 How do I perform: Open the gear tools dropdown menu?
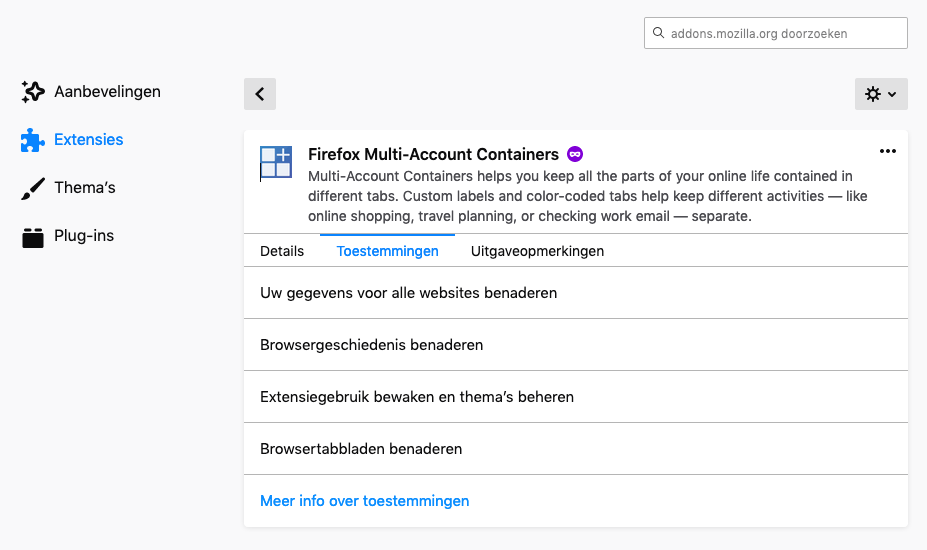(x=881, y=94)
